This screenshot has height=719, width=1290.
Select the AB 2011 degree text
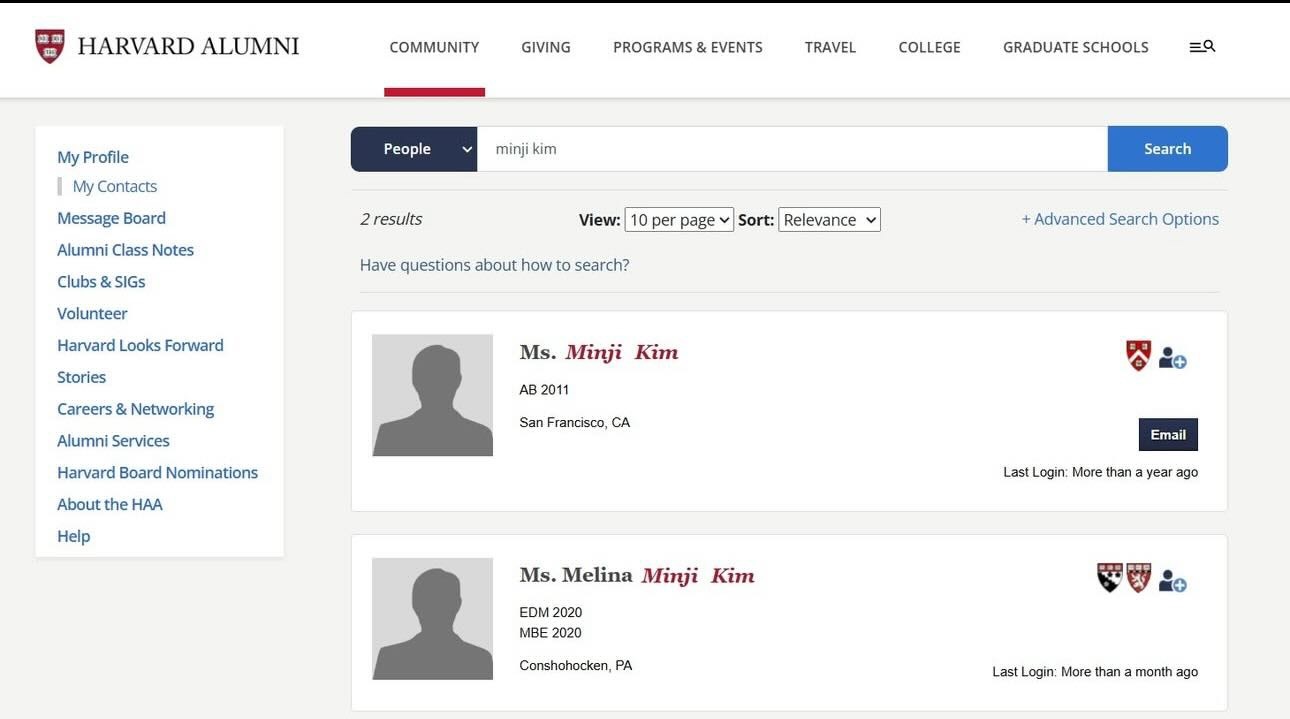(544, 390)
